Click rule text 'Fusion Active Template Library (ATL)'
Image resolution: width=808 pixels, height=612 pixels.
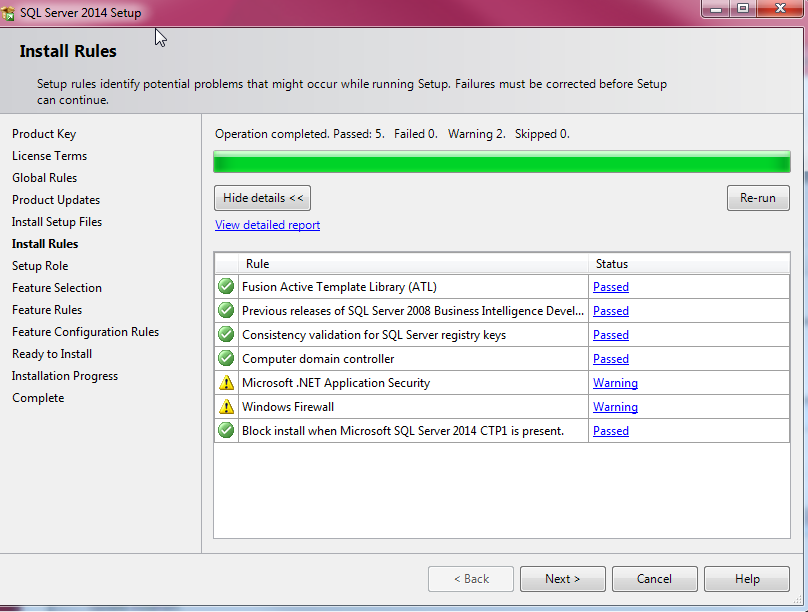(339, 287)
